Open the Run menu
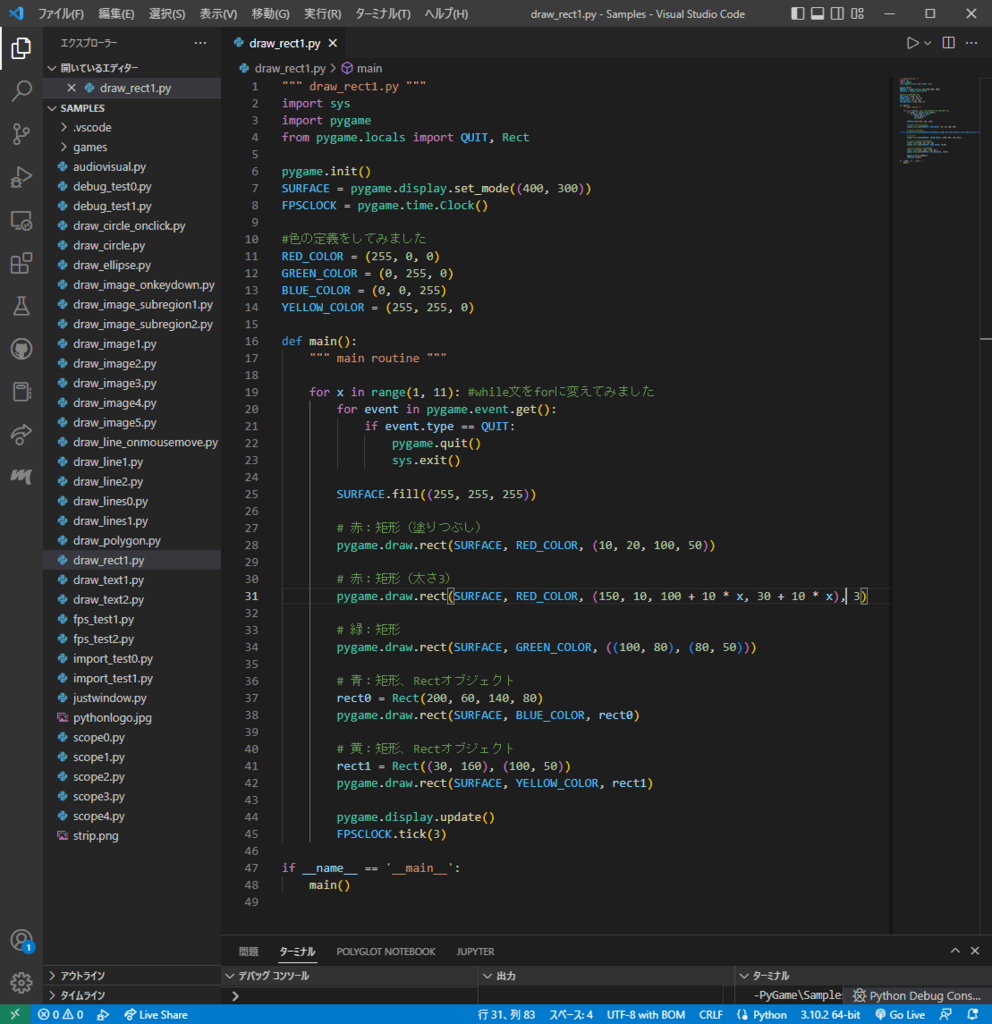The width and height of the screenshot is (992, 1024). pos(323,14)
